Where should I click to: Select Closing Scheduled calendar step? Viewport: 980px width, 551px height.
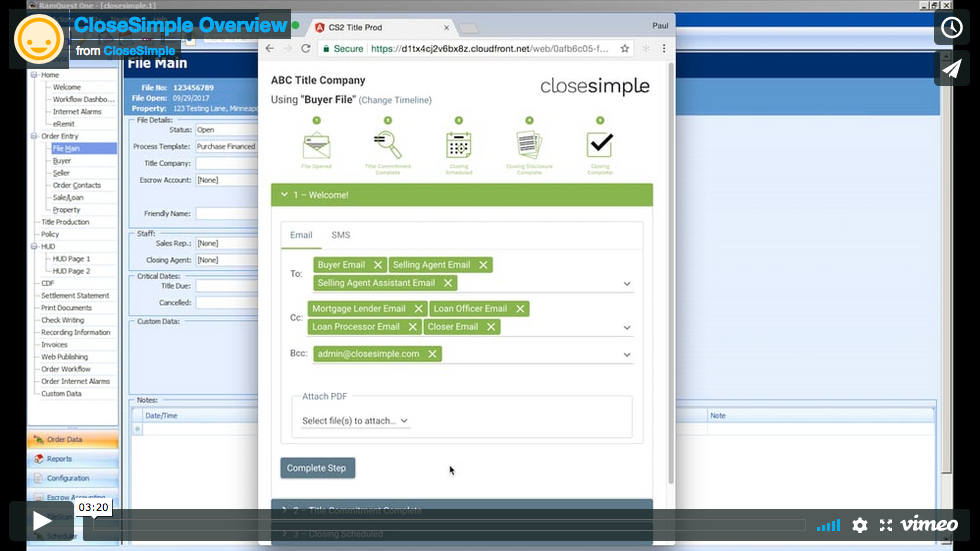coord(459,147)
